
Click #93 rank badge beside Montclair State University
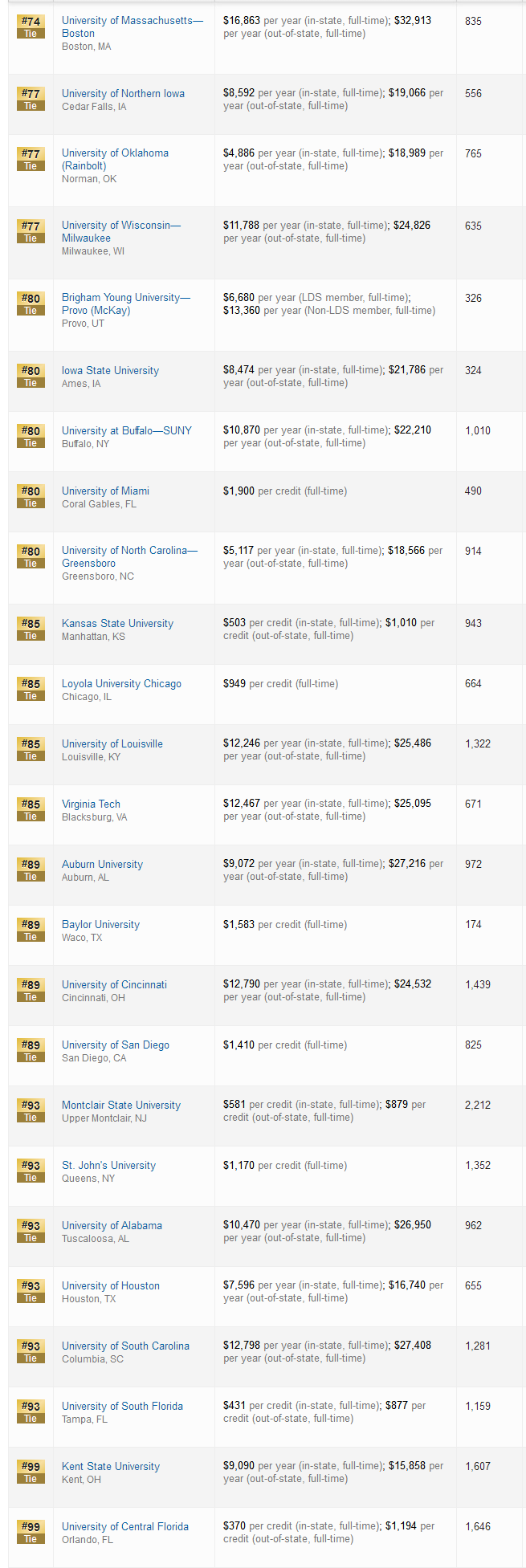[31, 1110]
